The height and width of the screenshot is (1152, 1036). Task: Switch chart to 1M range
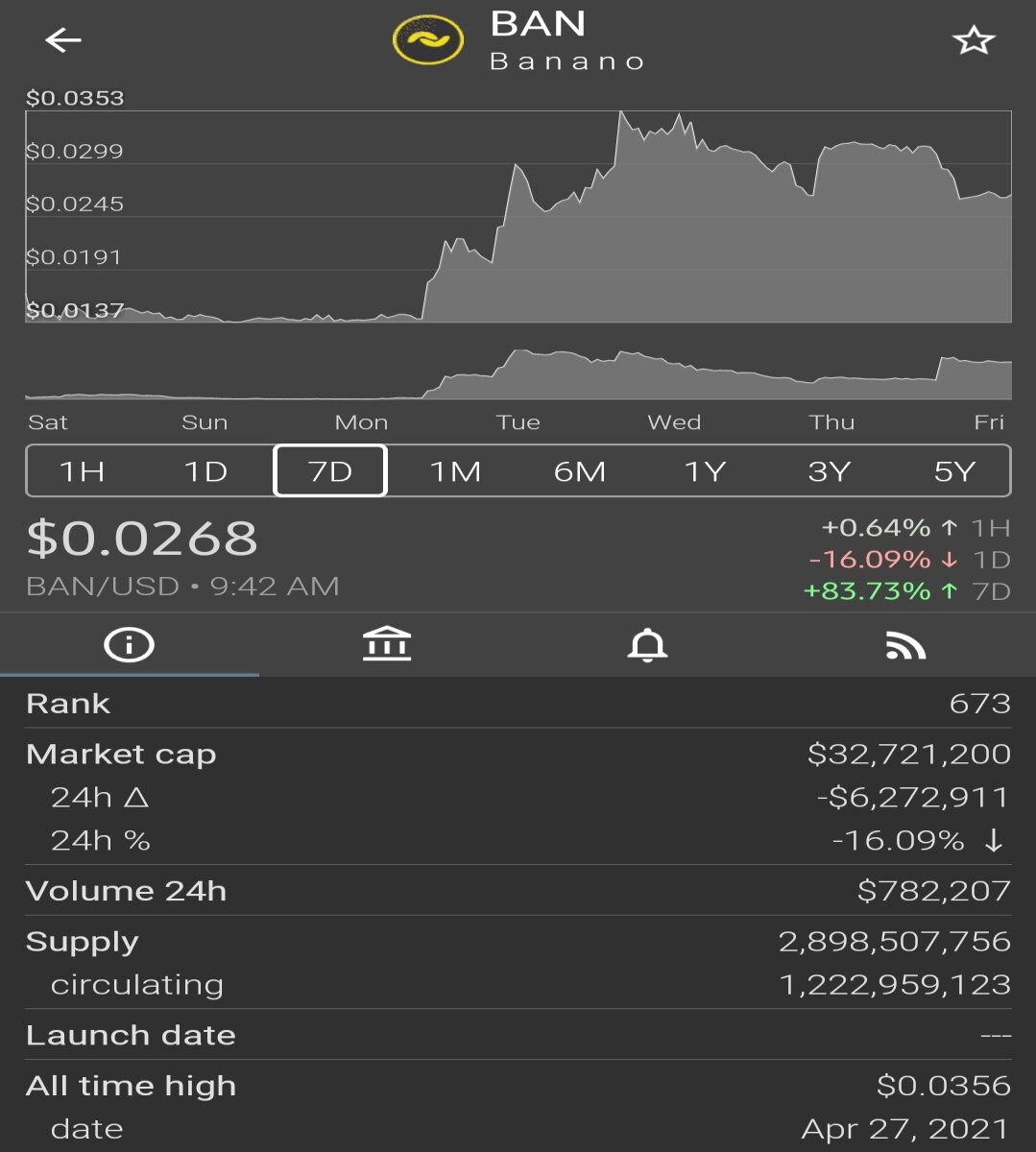(x=455, y=471)
